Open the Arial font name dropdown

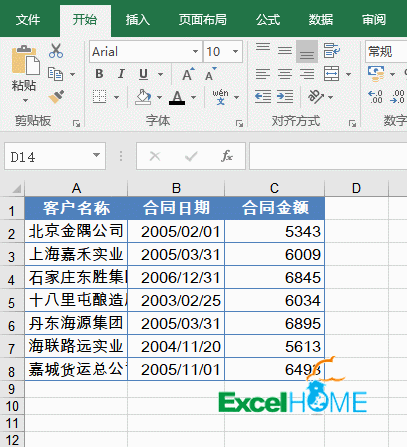[195, 52]
